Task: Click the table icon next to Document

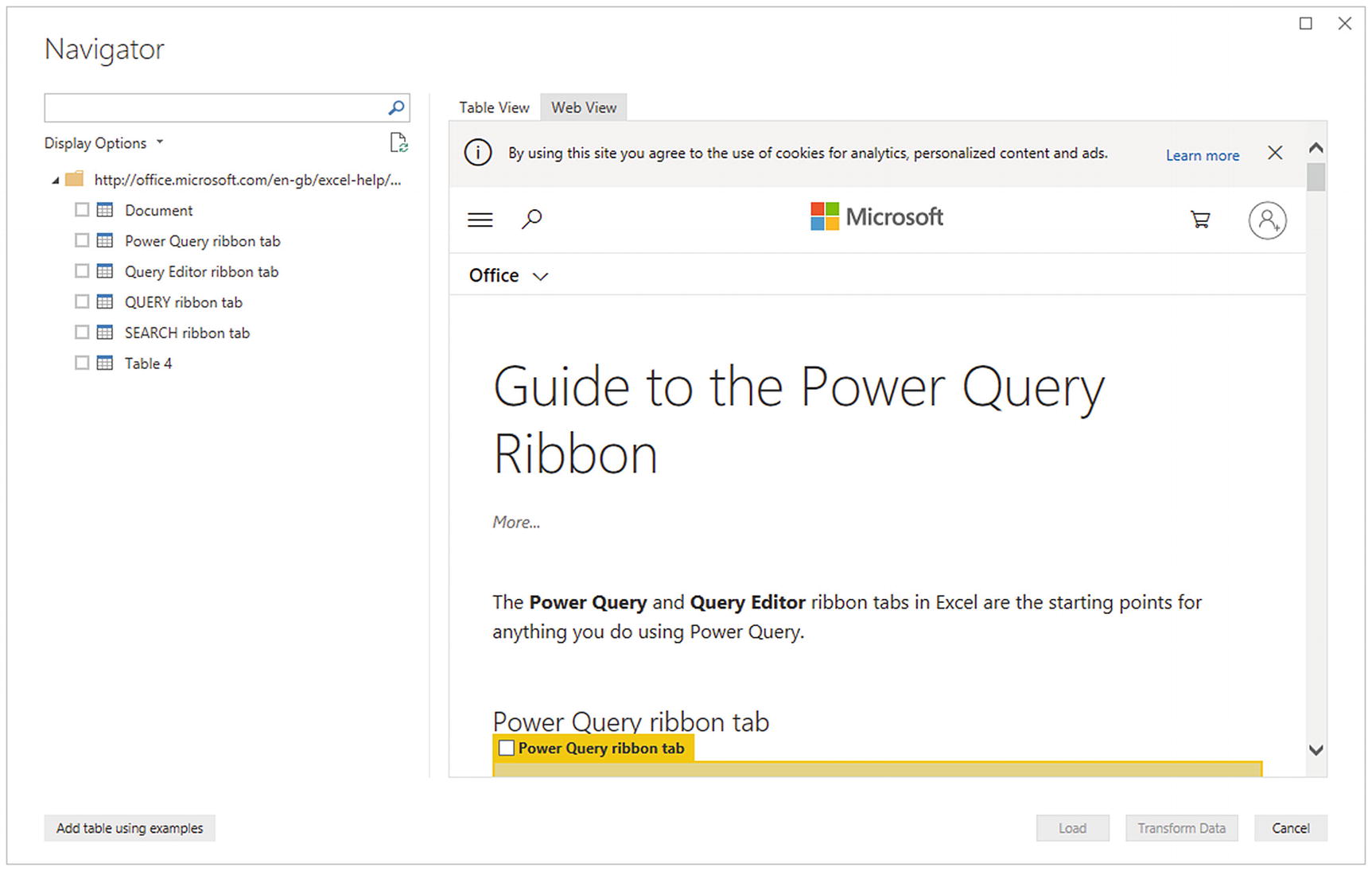Action: [x=105, y=210]
